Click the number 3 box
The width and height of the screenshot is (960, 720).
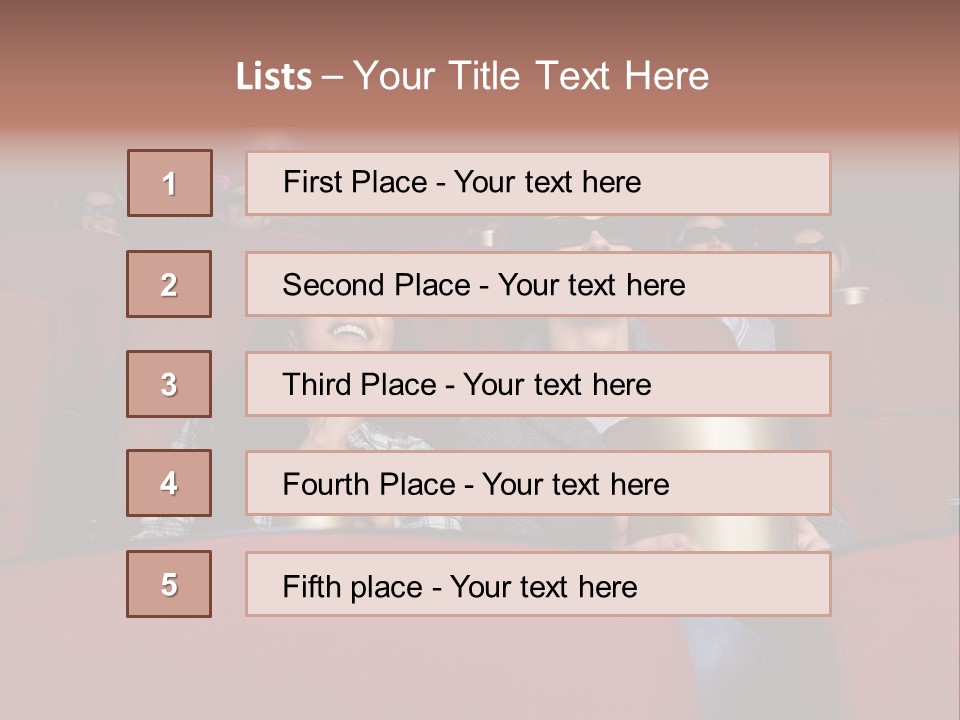pyautogui.click(x=169, y=384)
